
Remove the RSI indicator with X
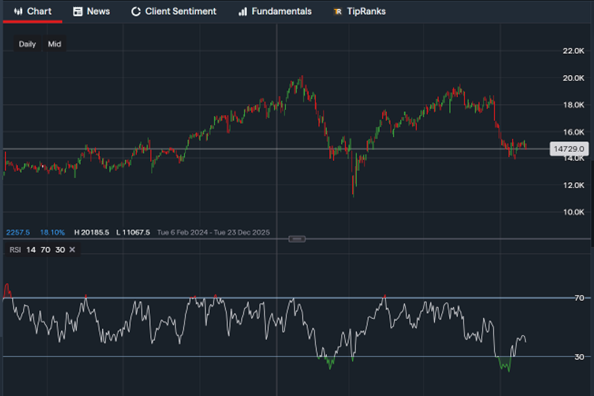[x=72, y=250]
